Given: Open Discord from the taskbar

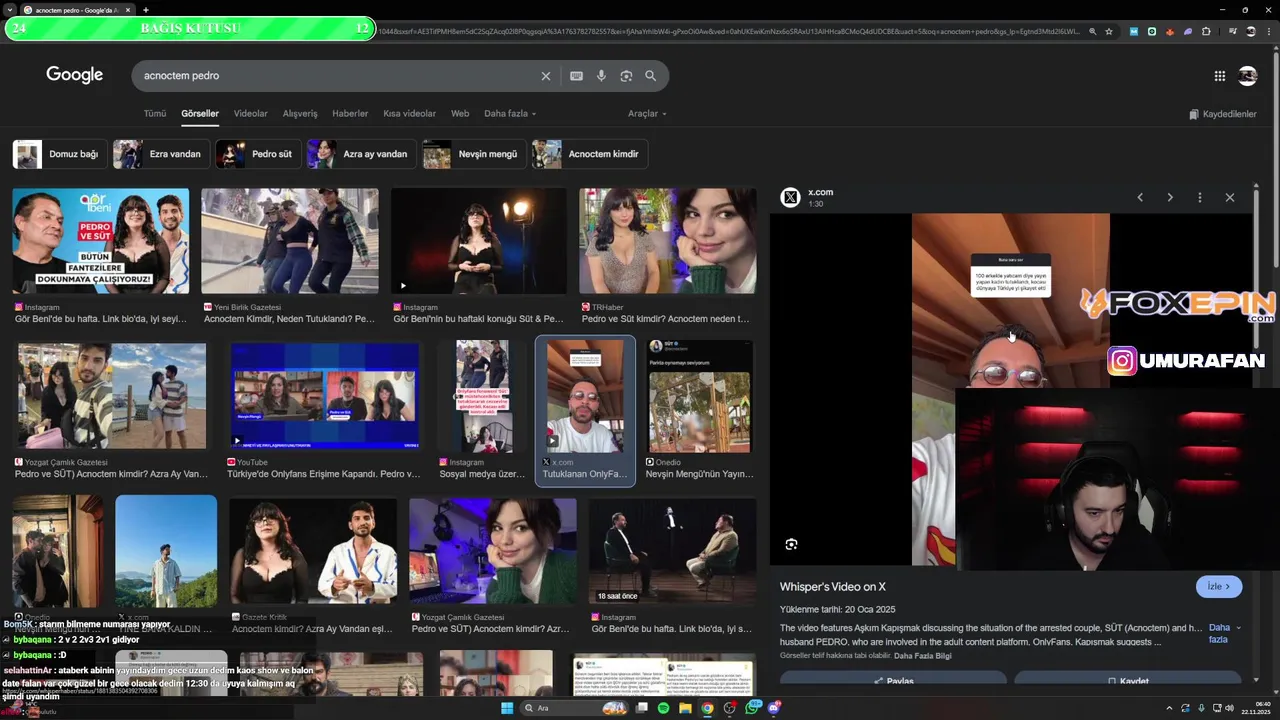Looking at the screenshot, I should click(x=773, y=708).
